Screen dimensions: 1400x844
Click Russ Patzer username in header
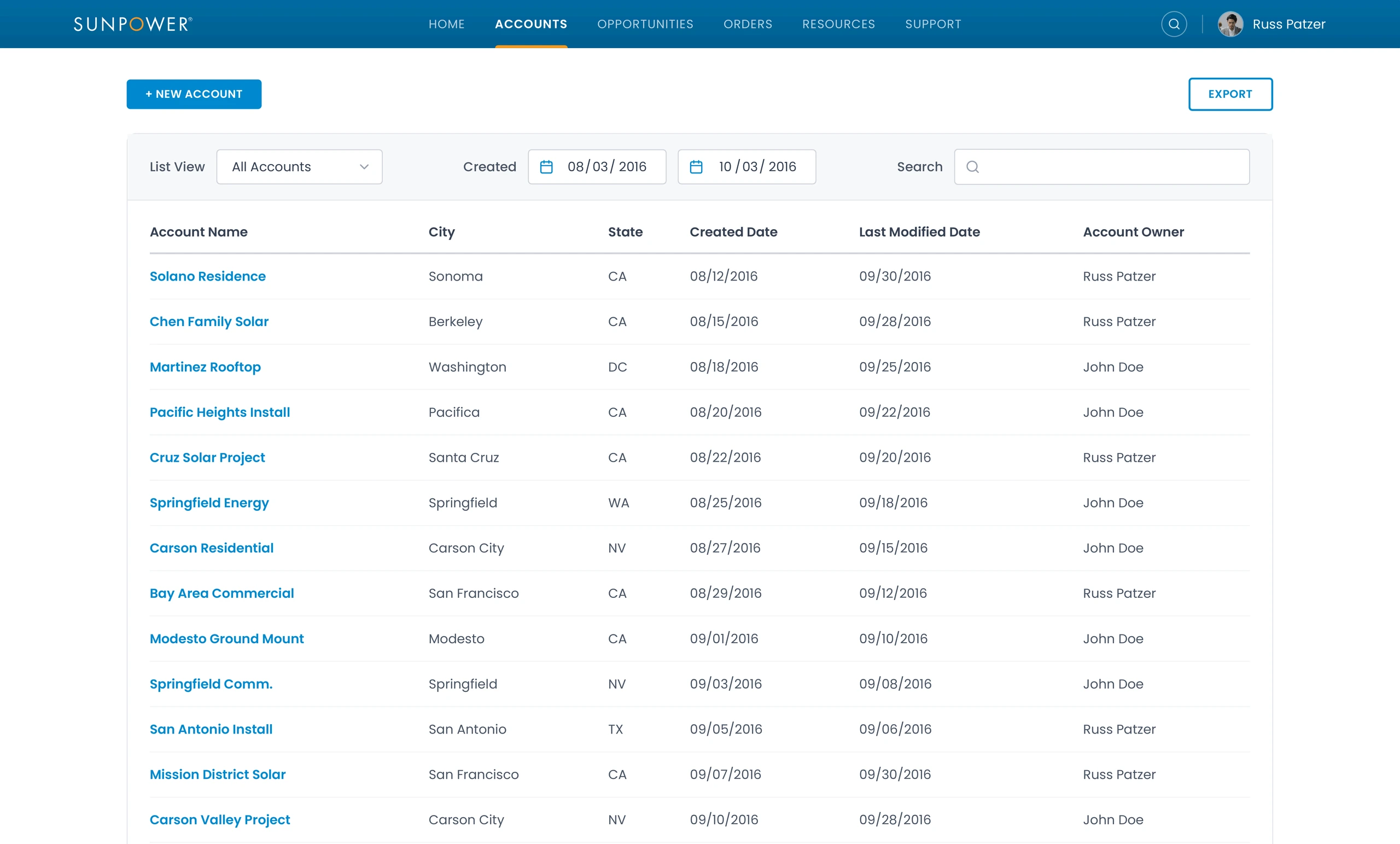pyautogui.click(x=1288, y=24)
